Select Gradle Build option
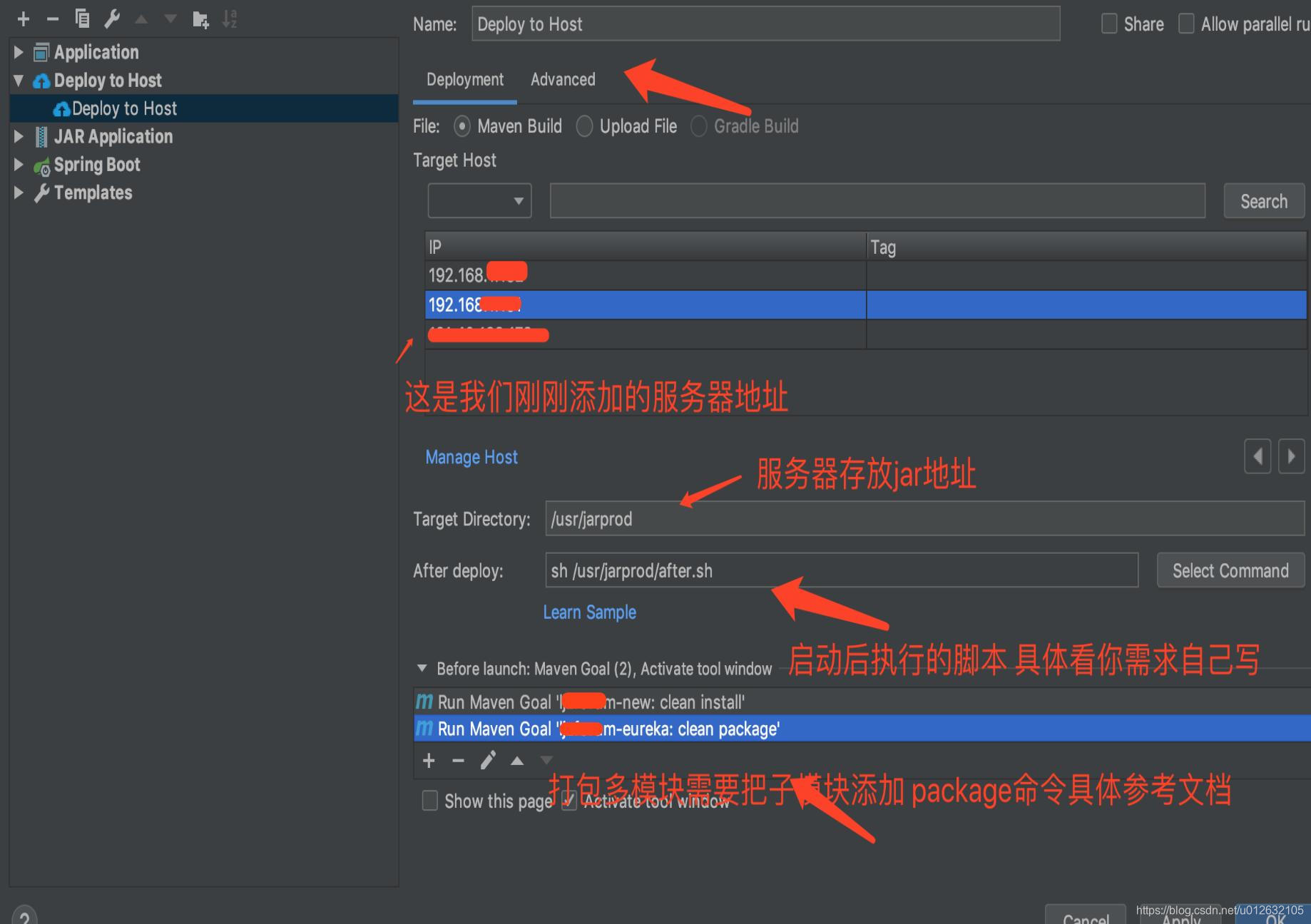Viewport: 1311px width, 924px height. (699, 126)
